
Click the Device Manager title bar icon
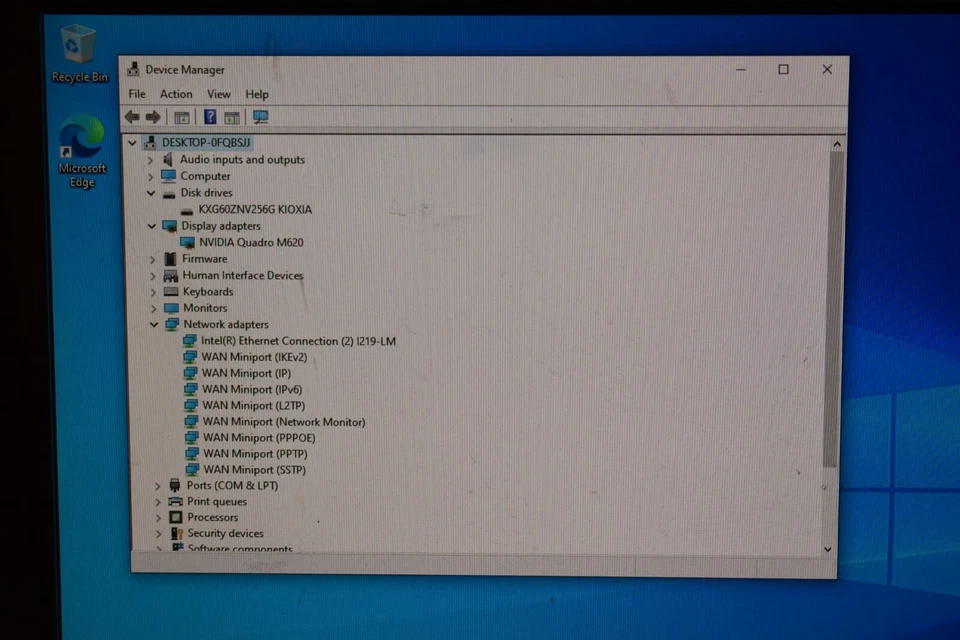[133, 69]
